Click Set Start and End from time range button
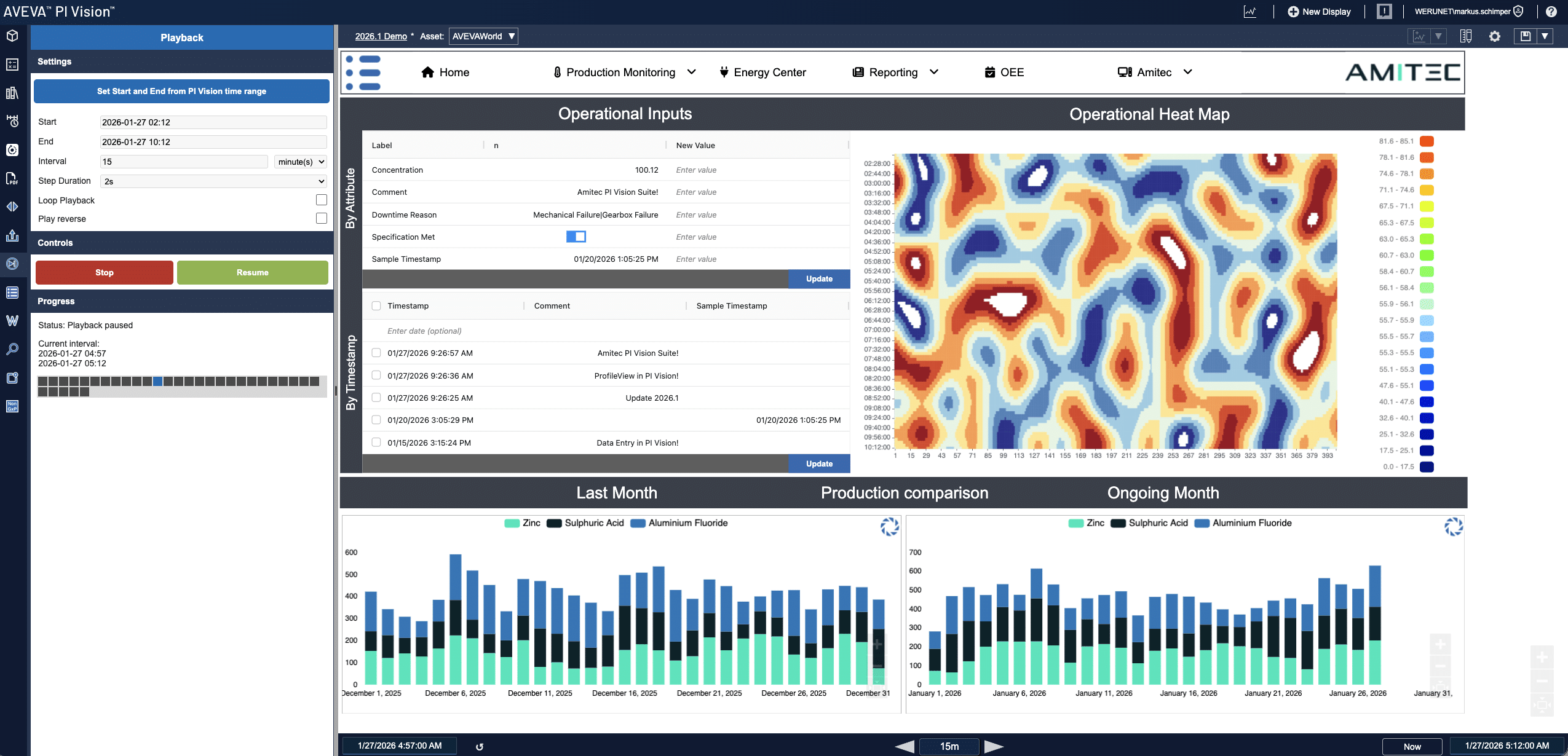This screenshot has height=756, width=1568. coord(181,91)
